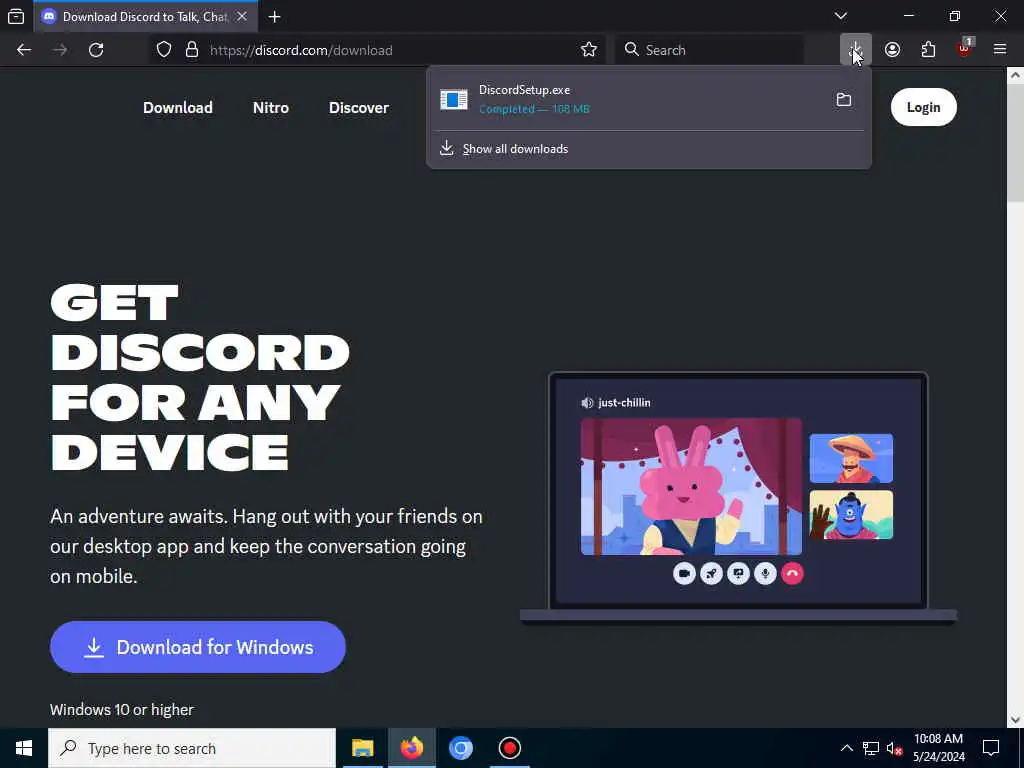Viewport: 1024px width, 768px height.
Task: Click the Type here to search box
Action: pyautogui.click(x=192, y=748)
